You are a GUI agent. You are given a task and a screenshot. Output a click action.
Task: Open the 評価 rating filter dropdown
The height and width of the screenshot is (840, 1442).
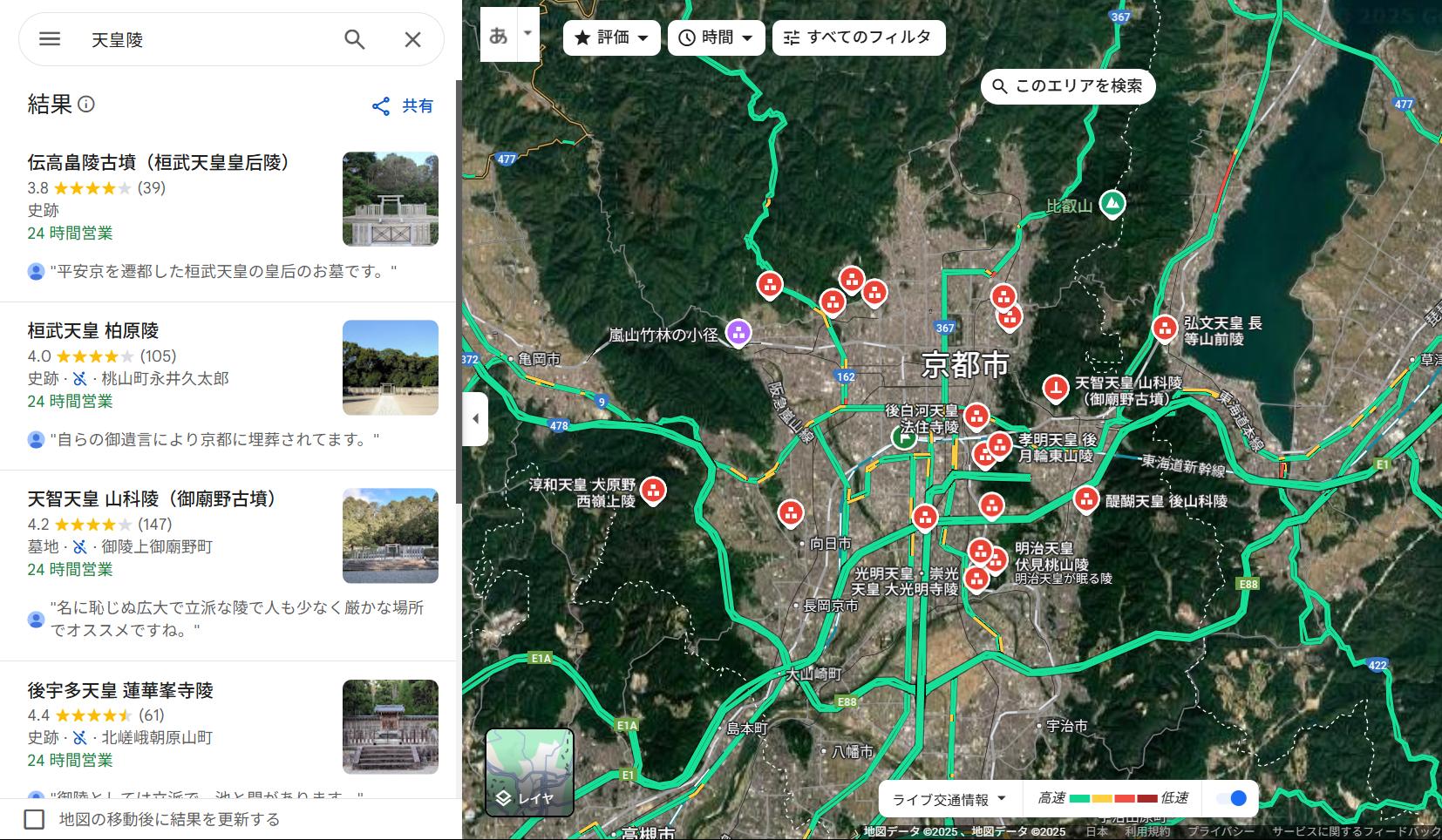pos(612,37)
